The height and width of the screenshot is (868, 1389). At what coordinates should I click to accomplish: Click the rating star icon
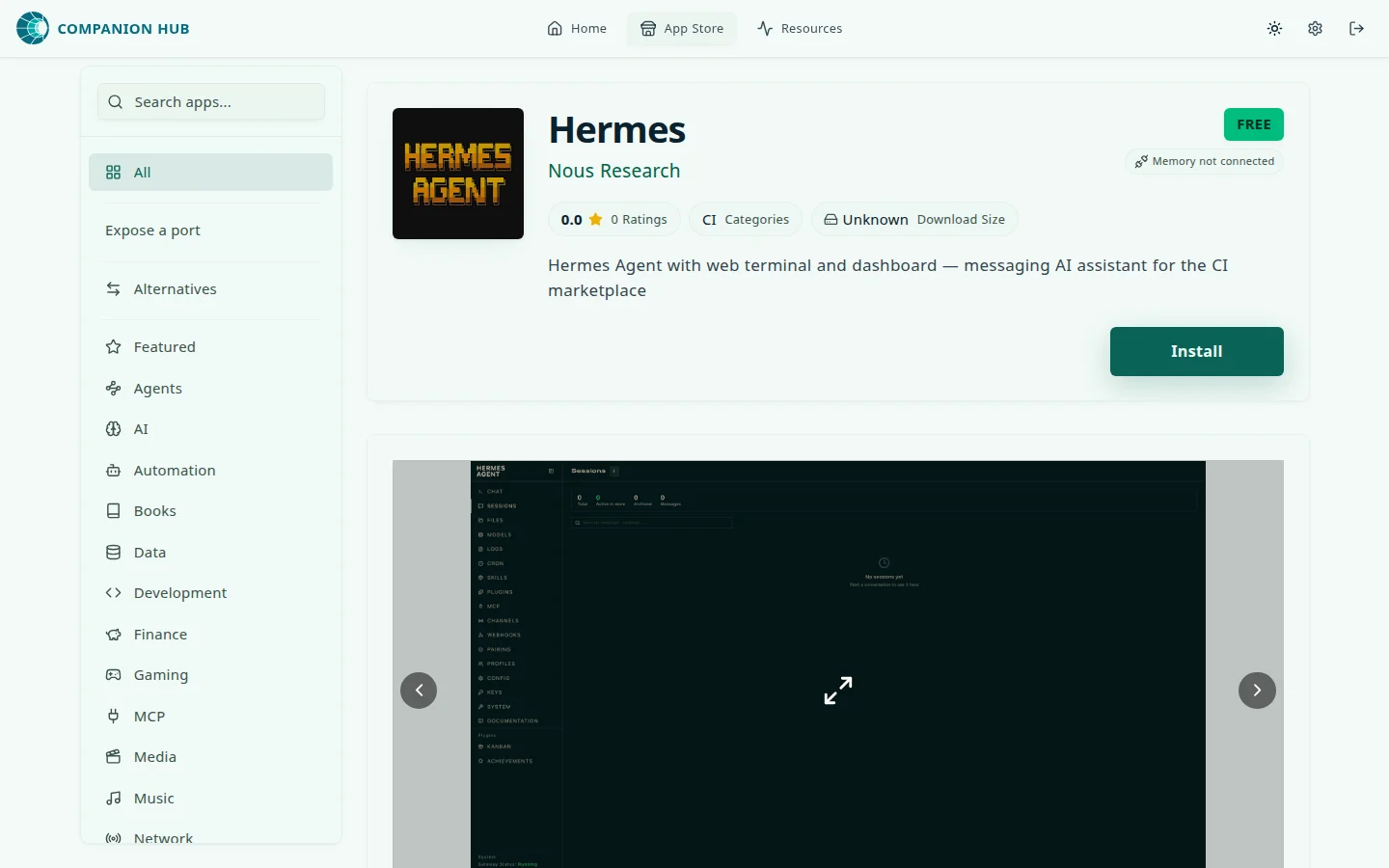[595, 219]
